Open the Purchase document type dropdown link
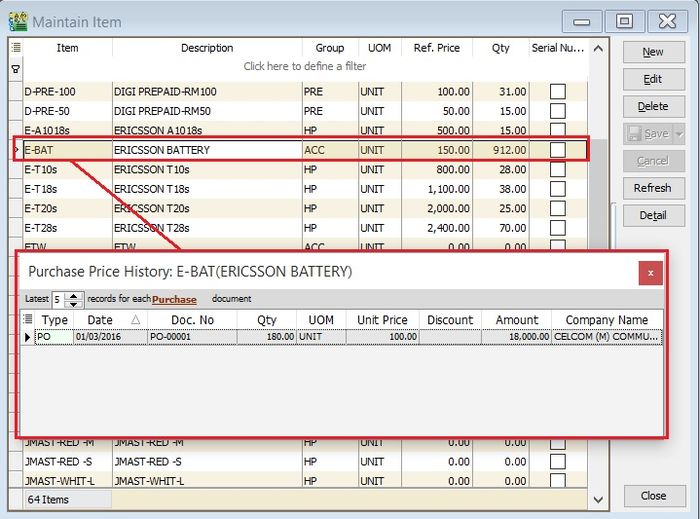 point(174,299)
